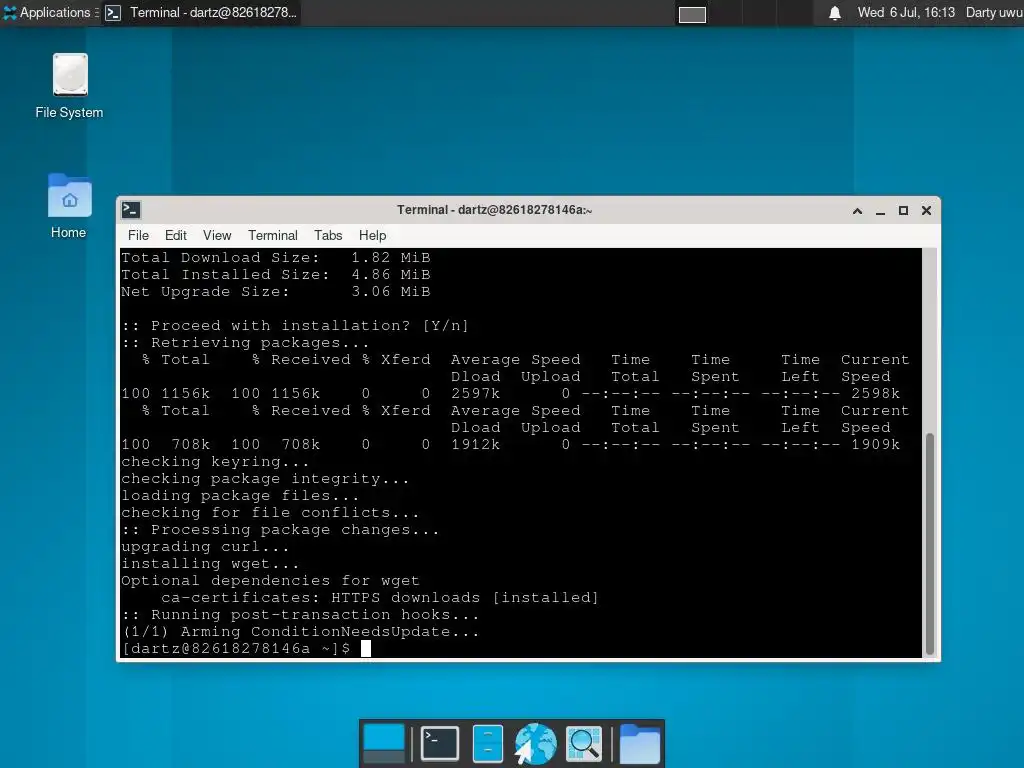Click the clock showing Wed 6 Jul, 16:13

pos(906,12)
